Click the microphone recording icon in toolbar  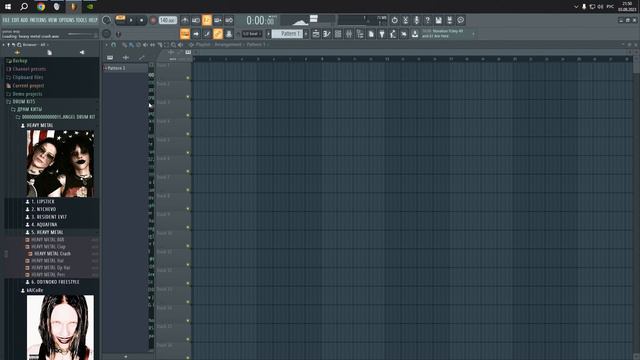point(416,20)
